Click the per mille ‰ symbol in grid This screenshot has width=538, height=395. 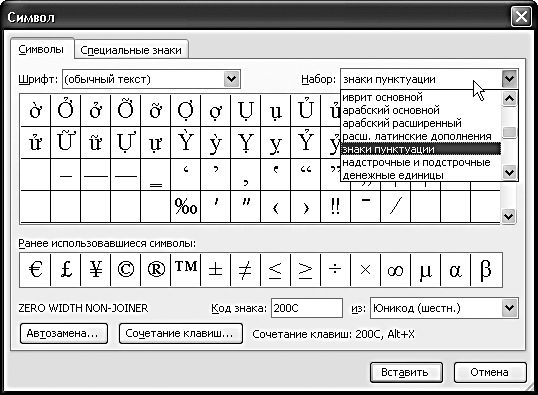[186, 207]
